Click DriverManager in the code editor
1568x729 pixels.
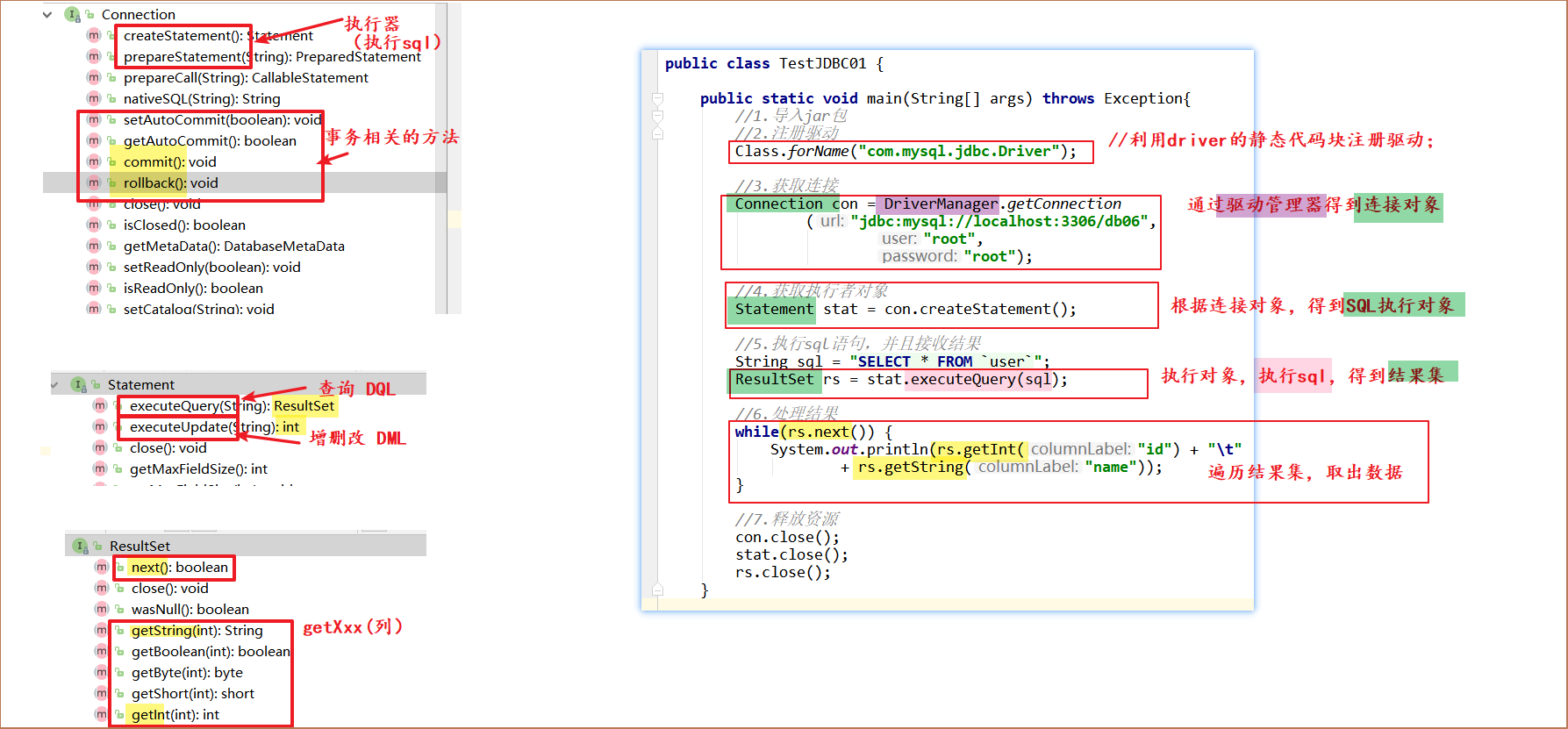(940, 204)
